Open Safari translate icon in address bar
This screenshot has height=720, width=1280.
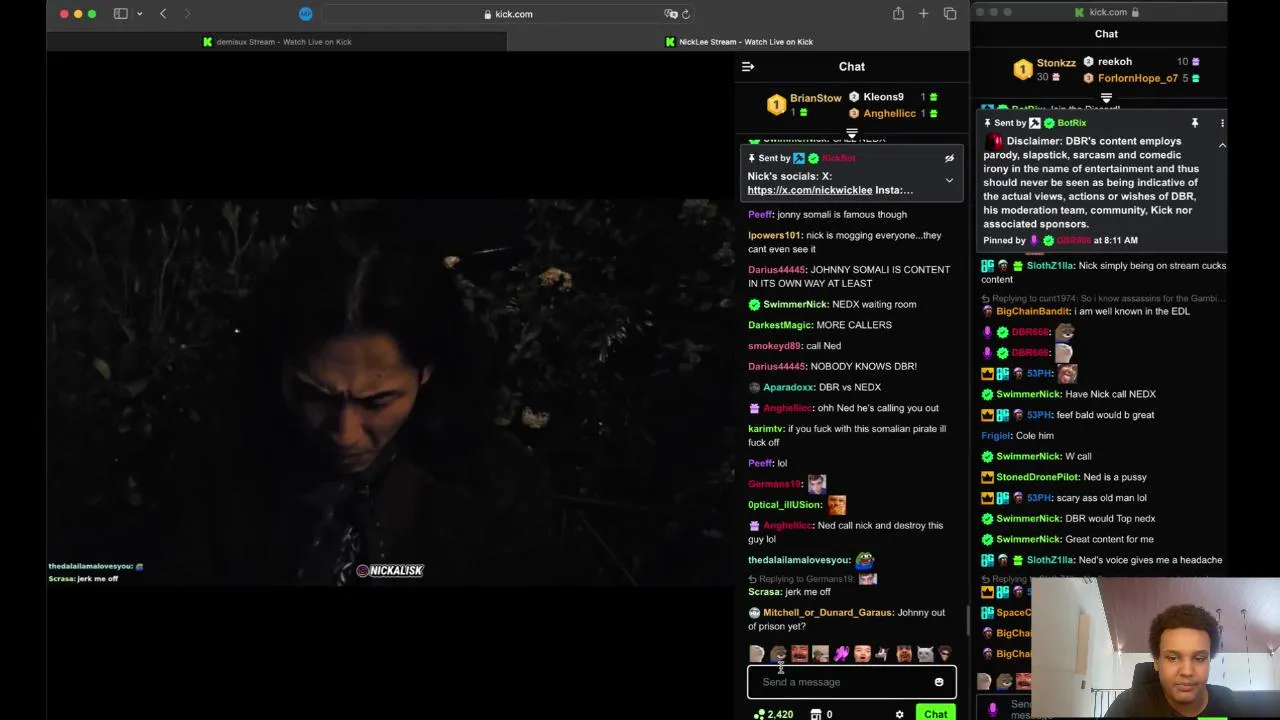670,14
